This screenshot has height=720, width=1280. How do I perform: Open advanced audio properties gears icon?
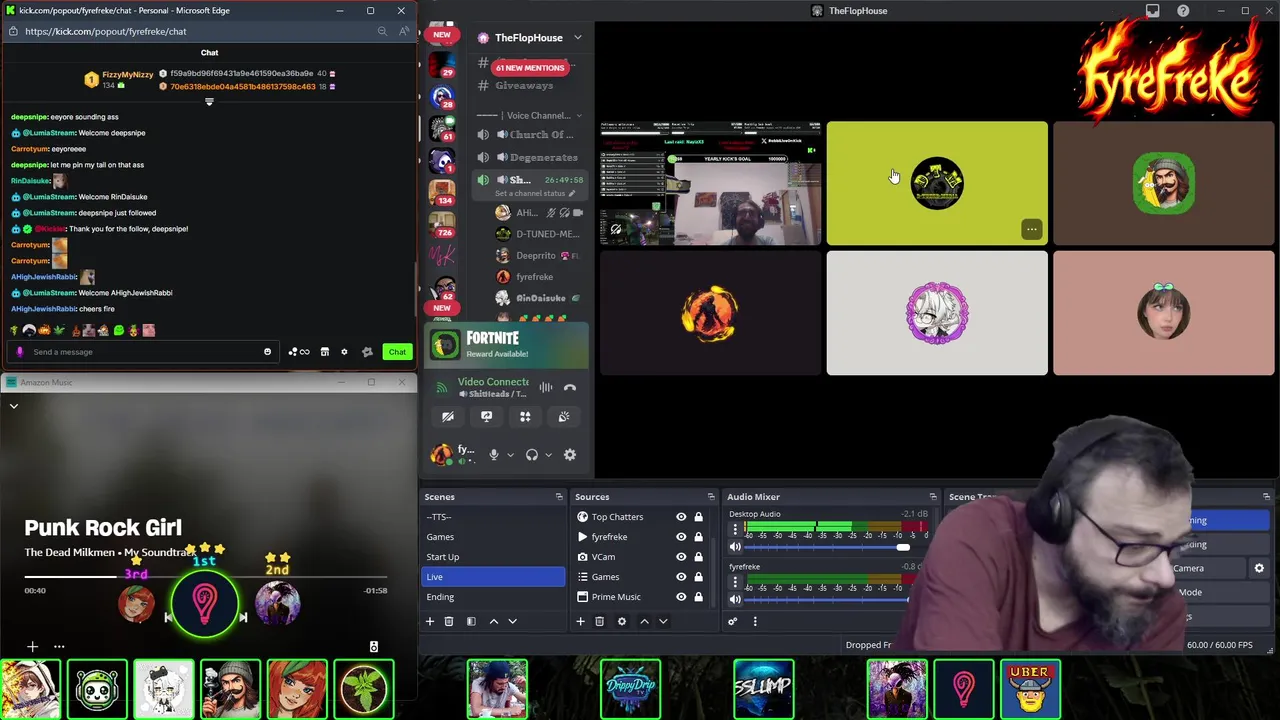click(x=732, y=622)
